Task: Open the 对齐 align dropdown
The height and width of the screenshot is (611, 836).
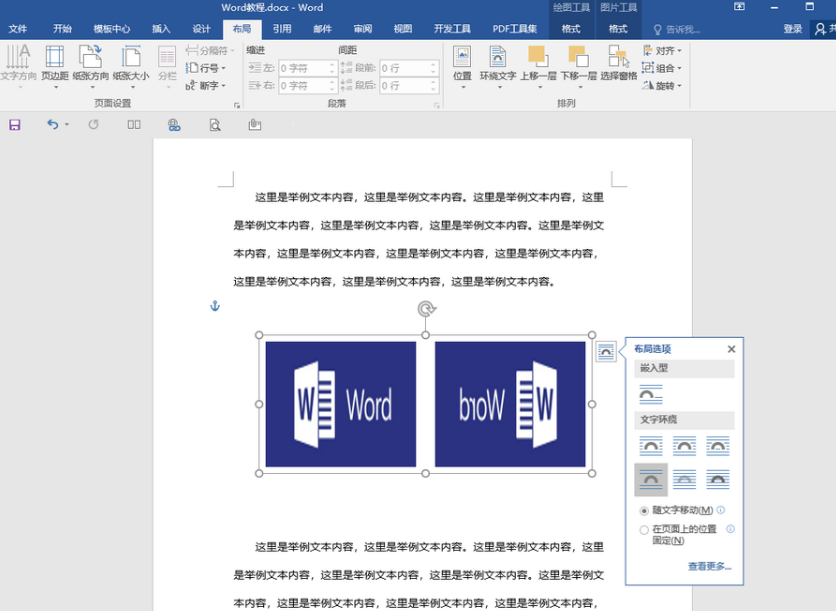Action: pos(663,50)
